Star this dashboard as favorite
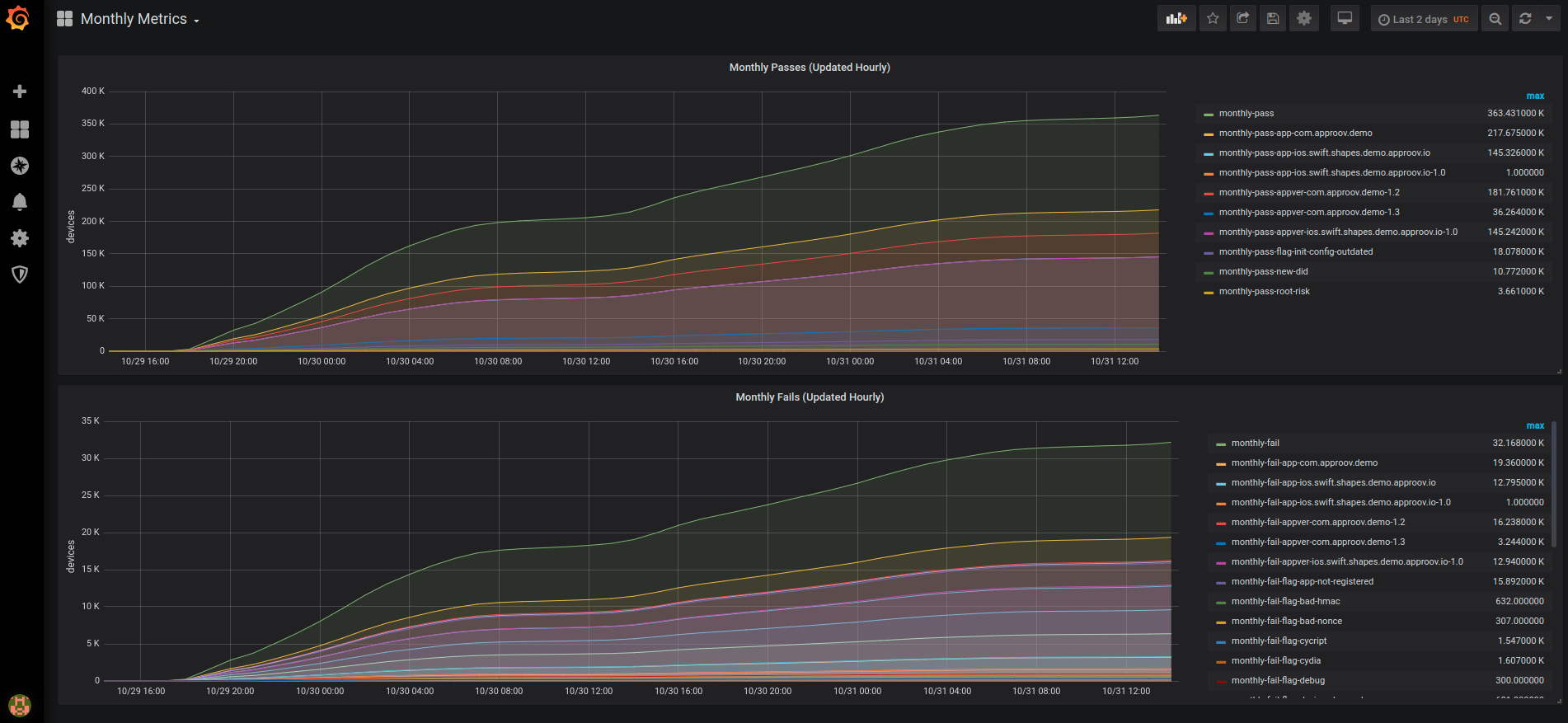The height and width of the screenshot is (723, 1568). coord(1213,18)
